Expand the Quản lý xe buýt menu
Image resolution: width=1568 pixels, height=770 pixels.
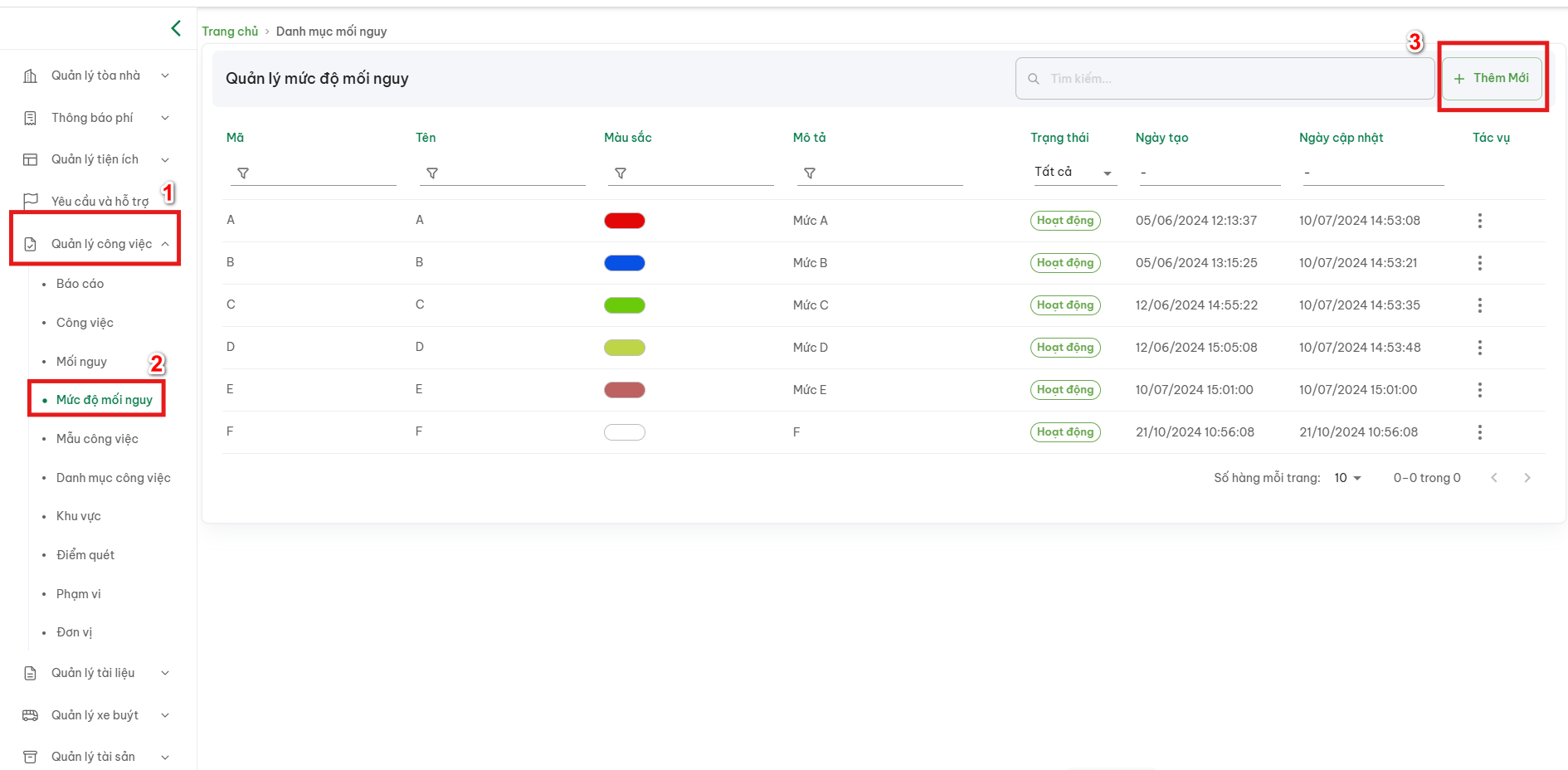tap(165, 715)
